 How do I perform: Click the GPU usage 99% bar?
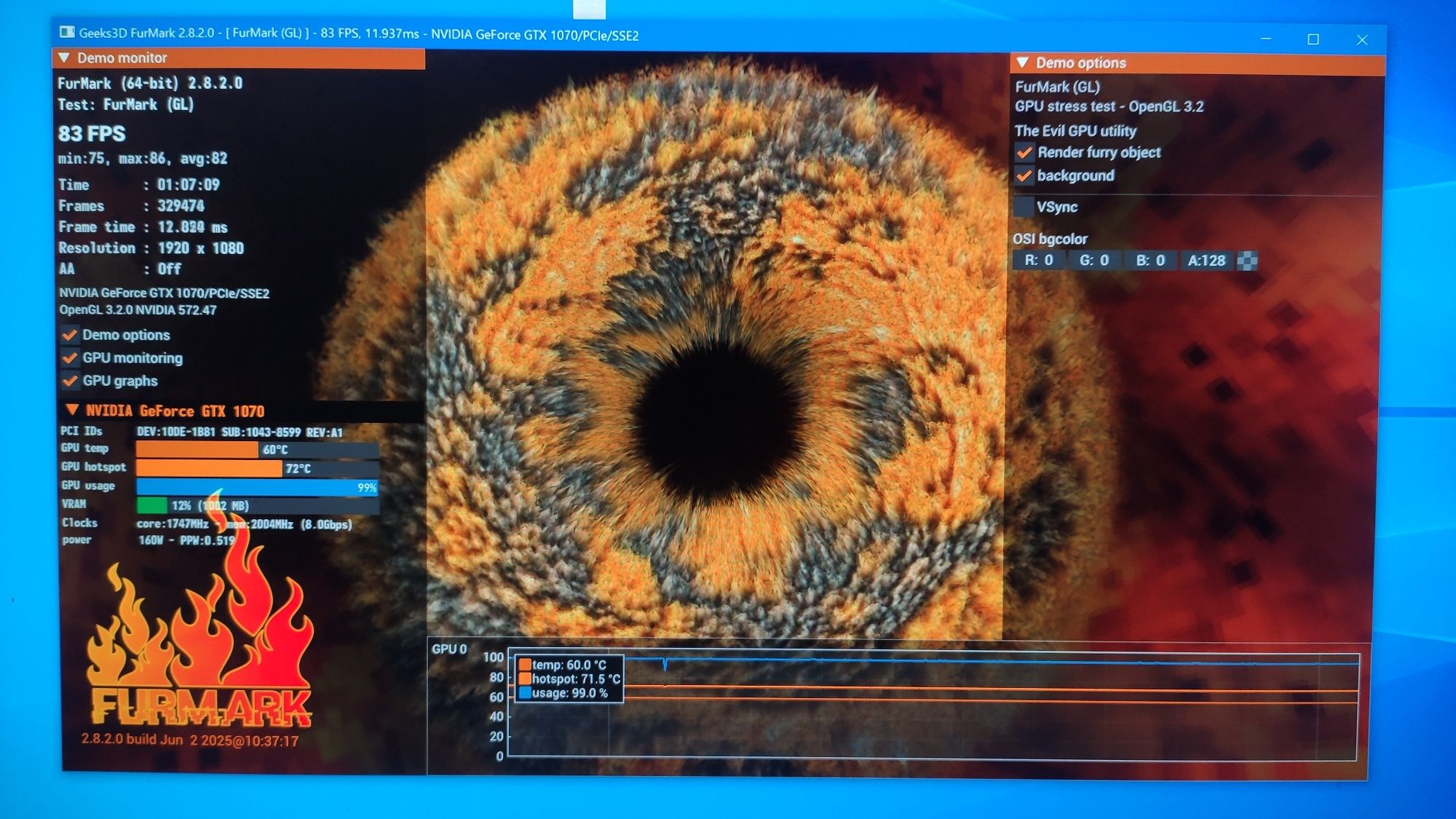(x=258, y=487)
